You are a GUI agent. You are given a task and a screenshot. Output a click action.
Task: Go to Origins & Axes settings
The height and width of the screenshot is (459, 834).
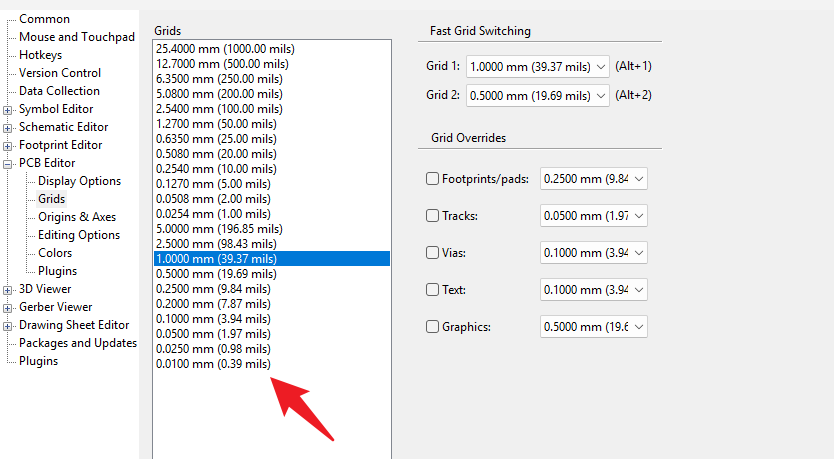[x=77, y=217]
